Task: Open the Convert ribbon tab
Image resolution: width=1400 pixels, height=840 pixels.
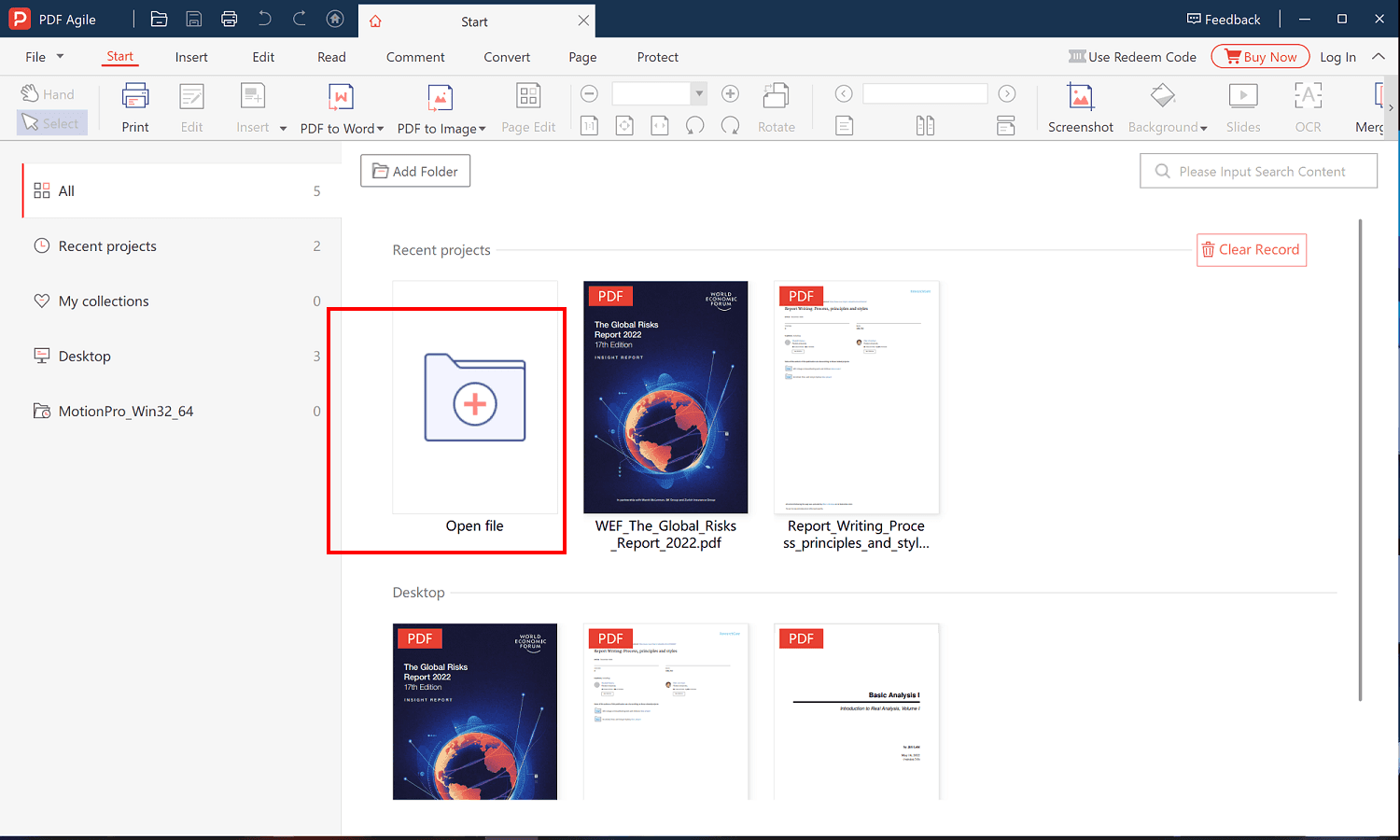Action: 507,57
